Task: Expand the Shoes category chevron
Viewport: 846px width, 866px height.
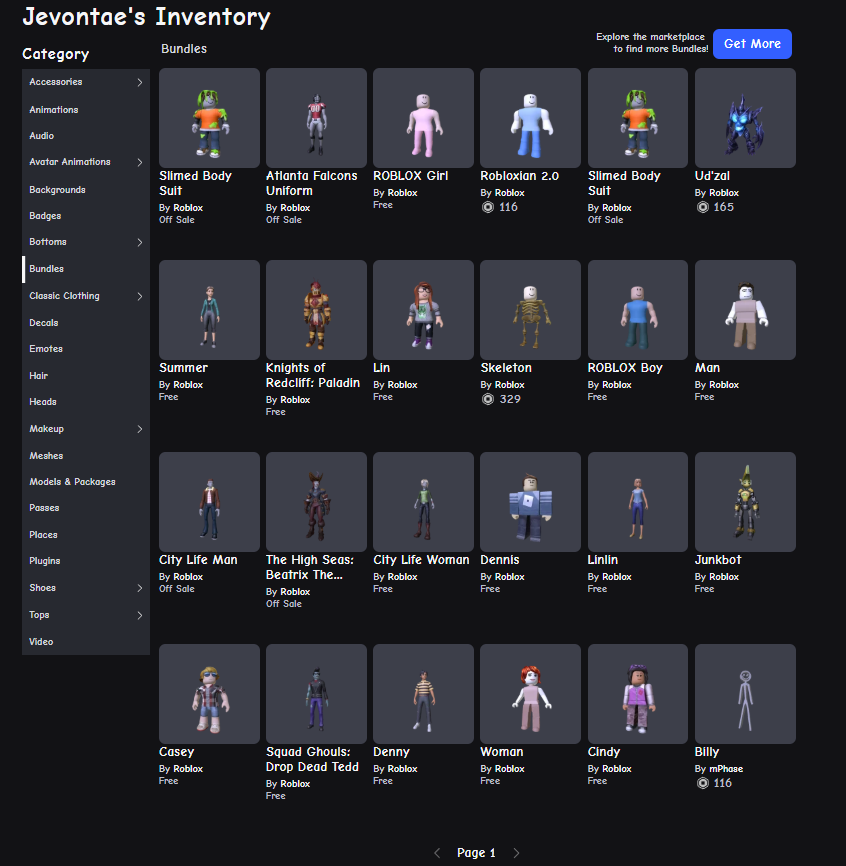Action: pyautogui.click(x=140, y=588)
